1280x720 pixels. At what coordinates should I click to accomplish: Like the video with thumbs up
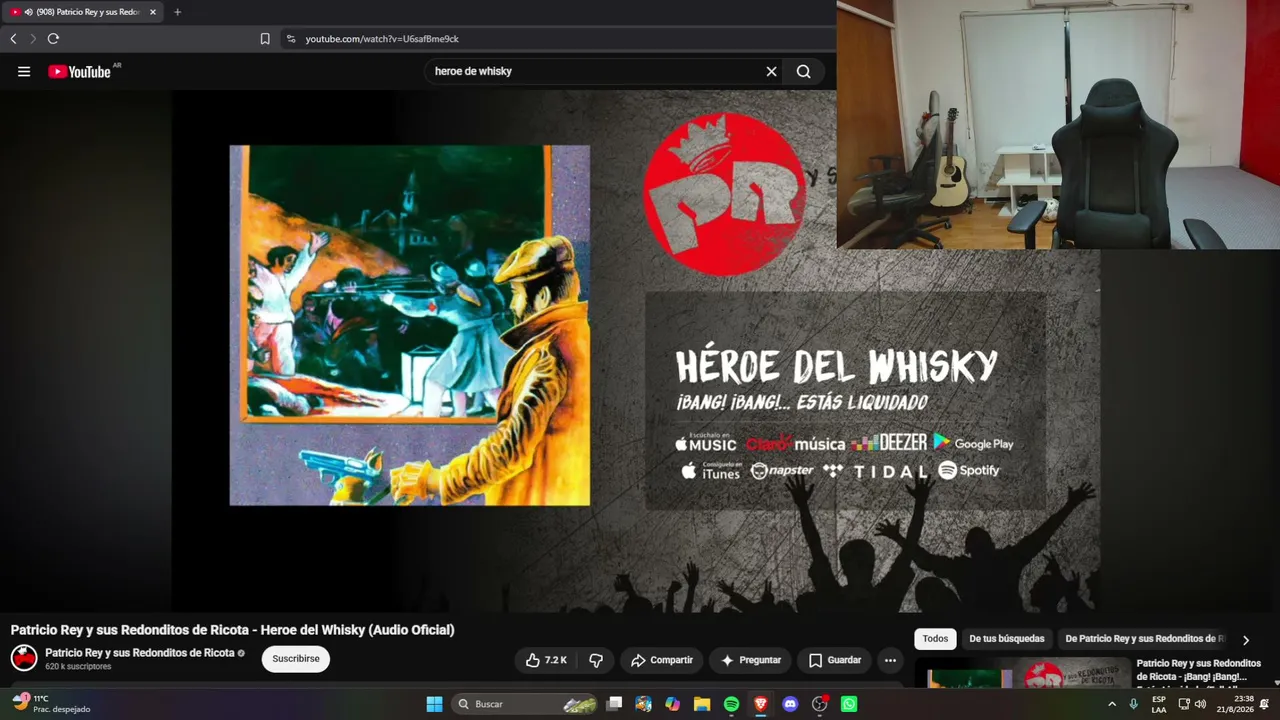(x=546, y=660)
